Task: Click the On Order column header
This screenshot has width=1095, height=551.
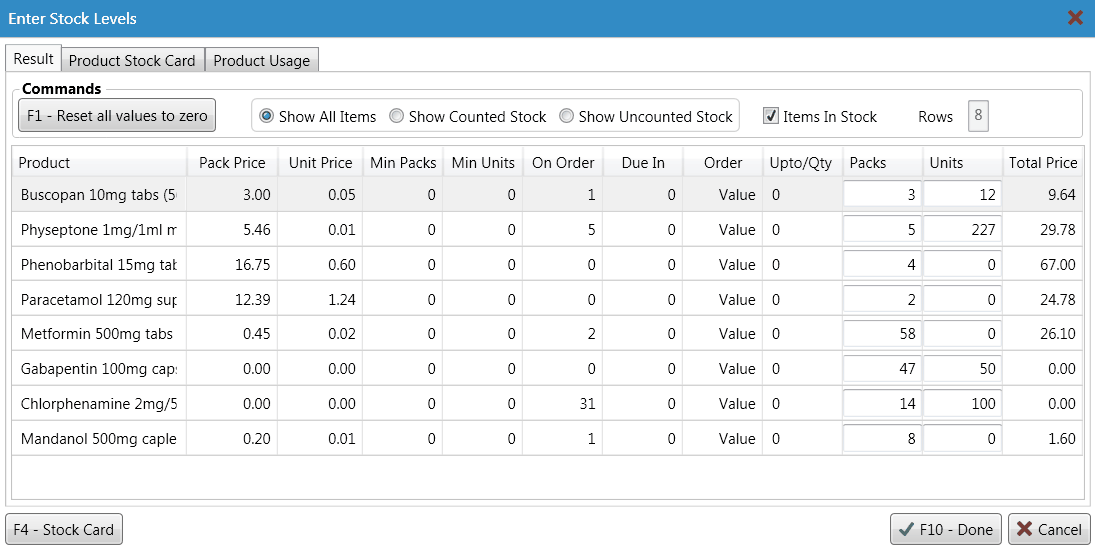Action: point(563,163)
